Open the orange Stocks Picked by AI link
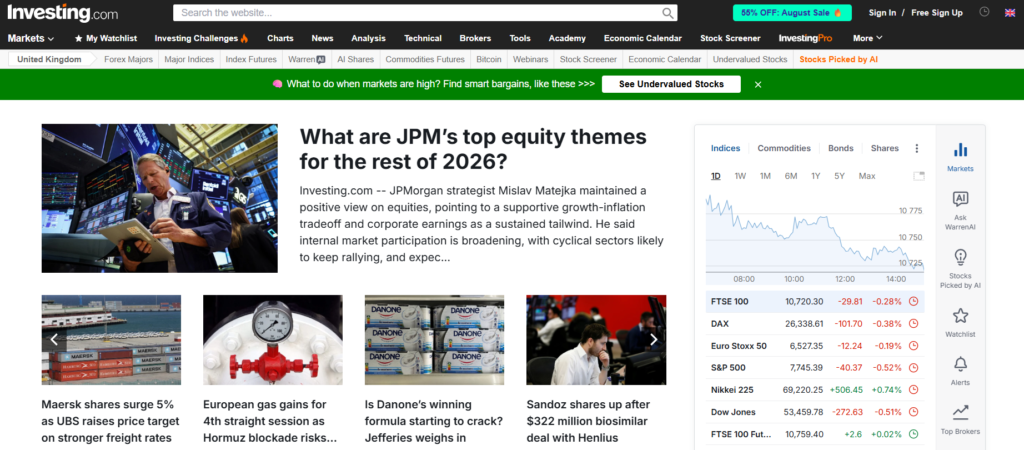The height and width of the screenshot is (450, 1024). tap(839, 59)
